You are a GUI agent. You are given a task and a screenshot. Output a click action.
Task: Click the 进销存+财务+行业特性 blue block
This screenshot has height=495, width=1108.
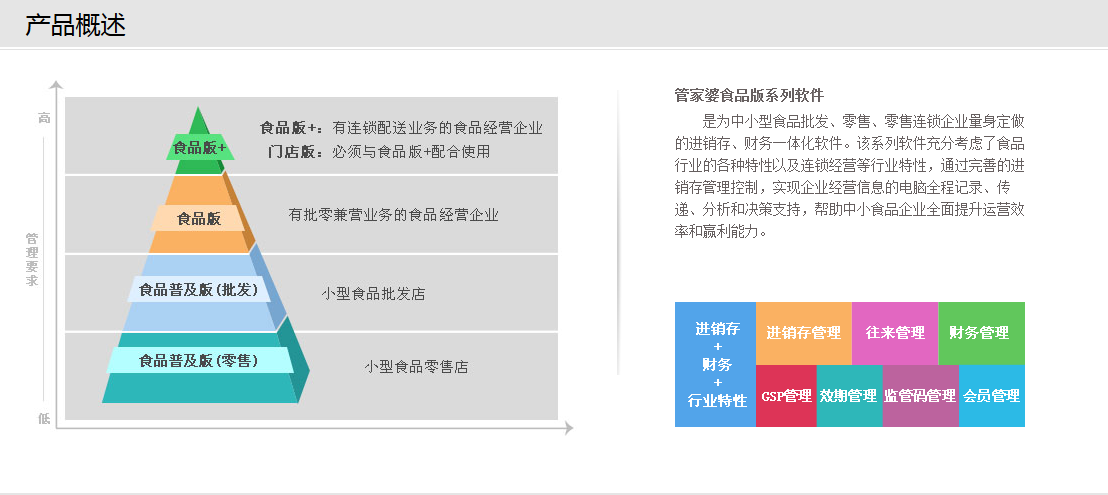tap(715, 364)
